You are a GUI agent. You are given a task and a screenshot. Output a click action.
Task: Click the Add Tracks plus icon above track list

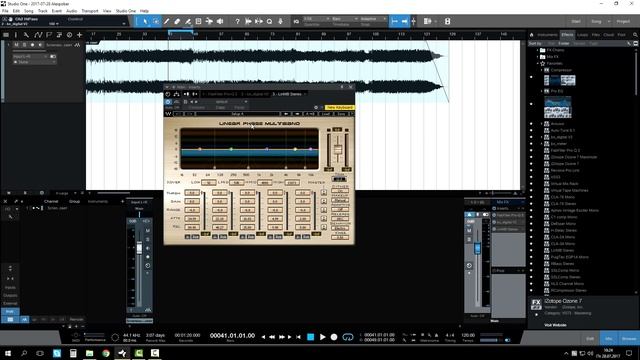[x=80, y=35]
